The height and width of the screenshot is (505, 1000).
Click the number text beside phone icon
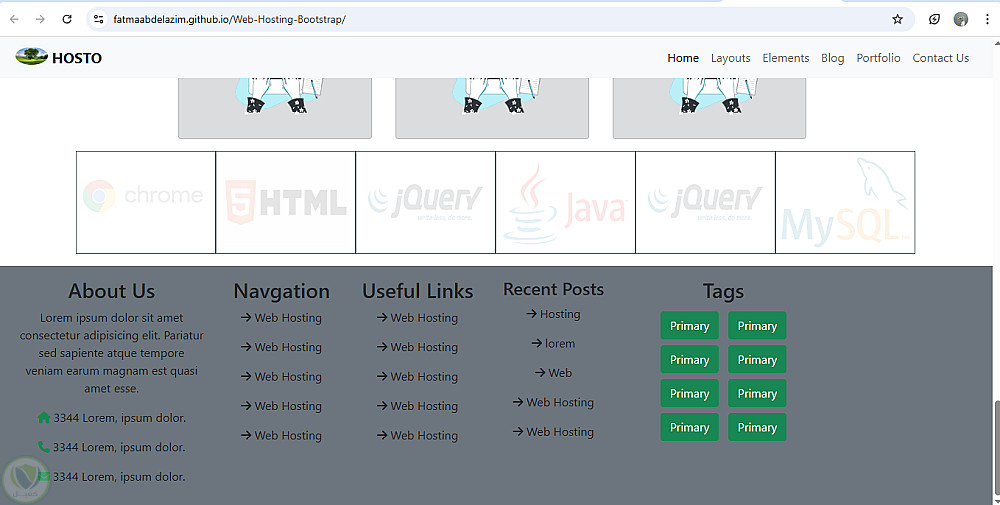[119, 447]
